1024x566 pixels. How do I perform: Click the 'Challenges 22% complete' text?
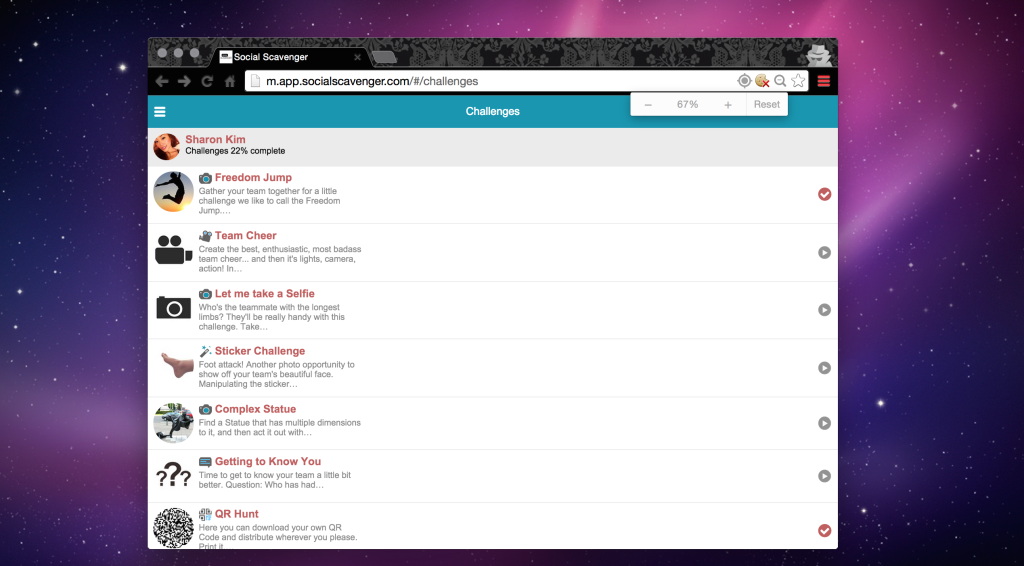click(235, 151)
